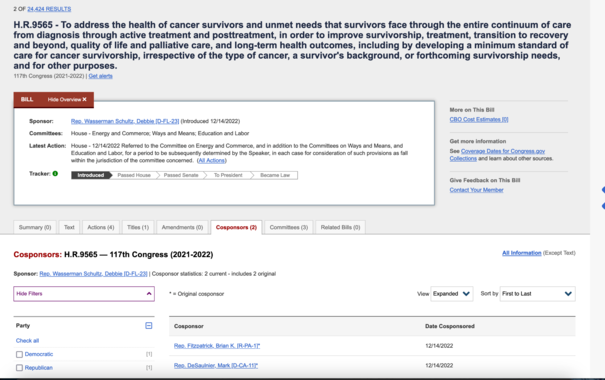This screenshot has width=605, height=380.
Task: Select the Cosponsors (2) tab
Action: click(x=236, y=227)
